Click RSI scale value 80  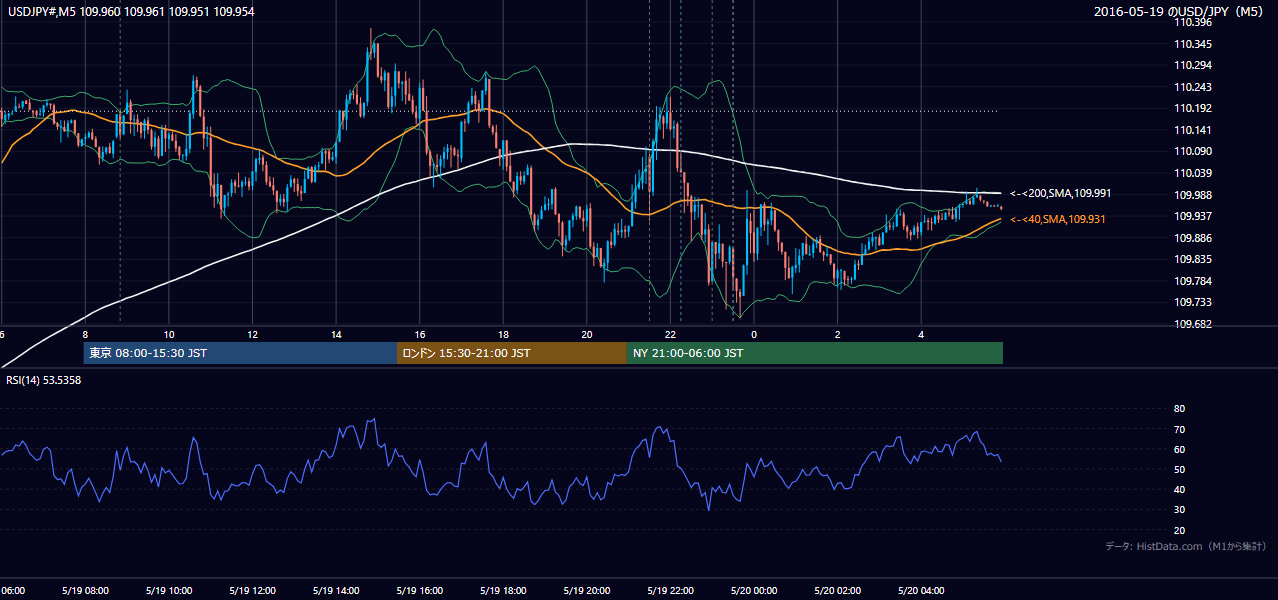tap(1179, 409)
